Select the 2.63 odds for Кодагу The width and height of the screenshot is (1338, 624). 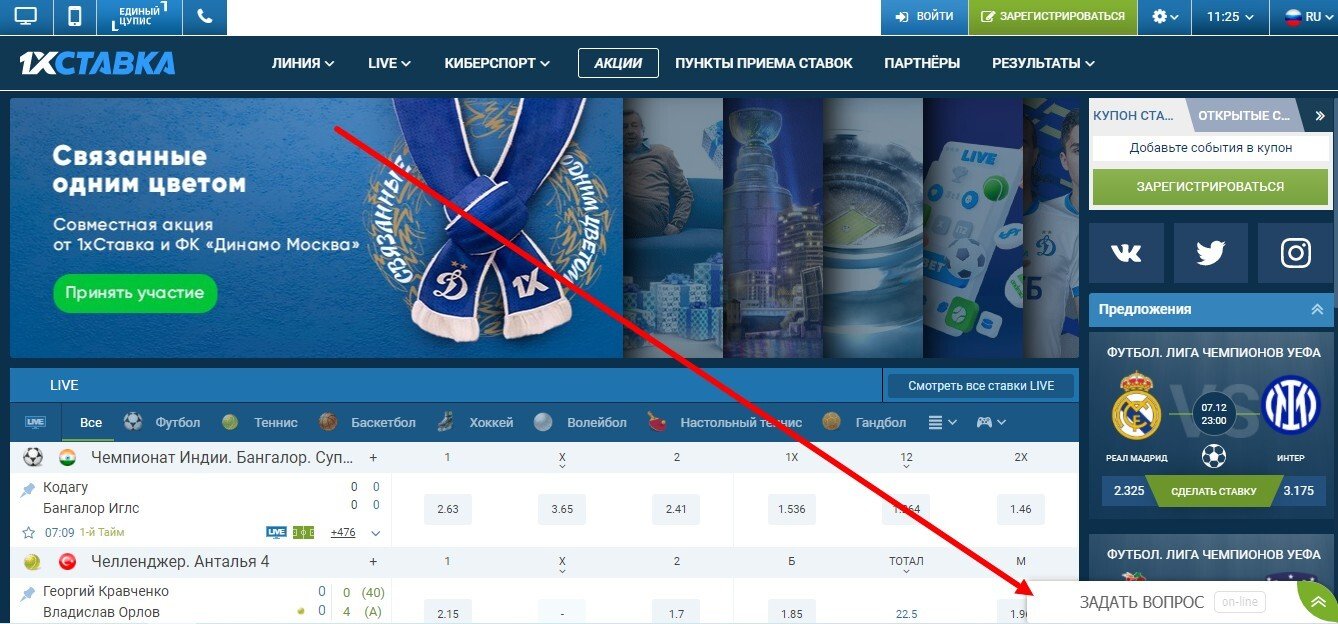tap(448, 509)
